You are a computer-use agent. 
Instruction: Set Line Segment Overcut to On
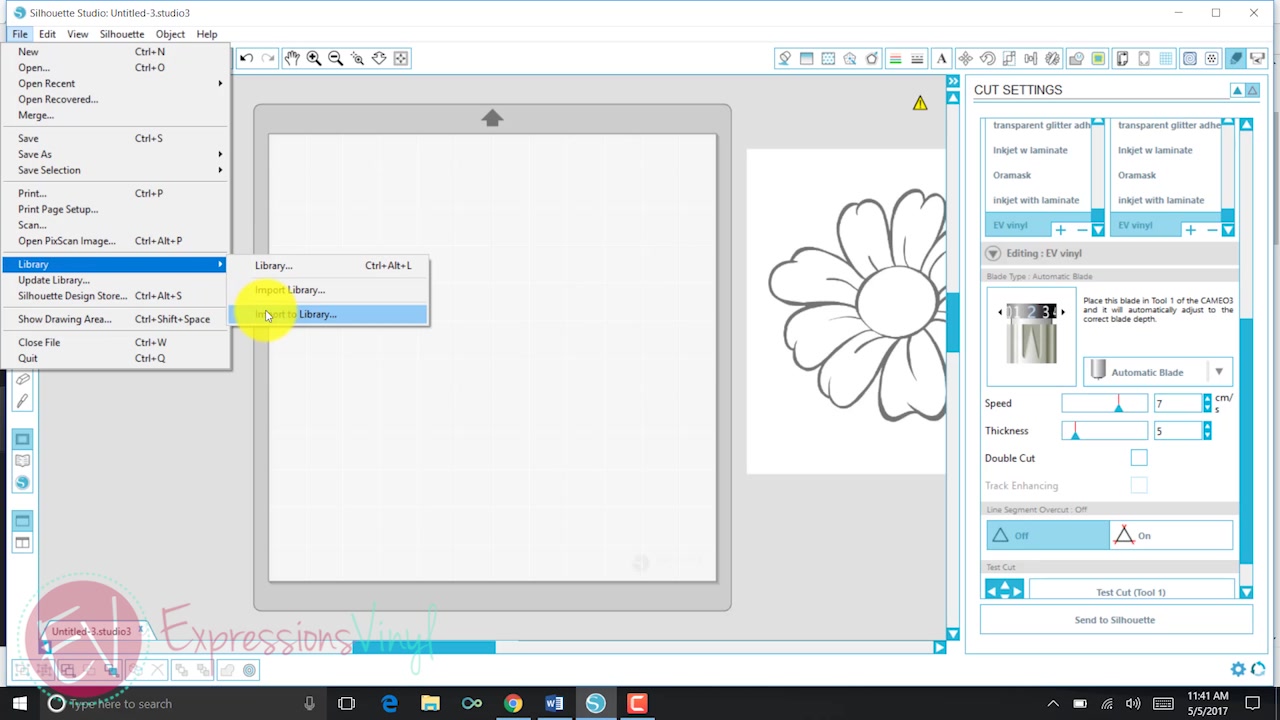(x=1171, y=535)
